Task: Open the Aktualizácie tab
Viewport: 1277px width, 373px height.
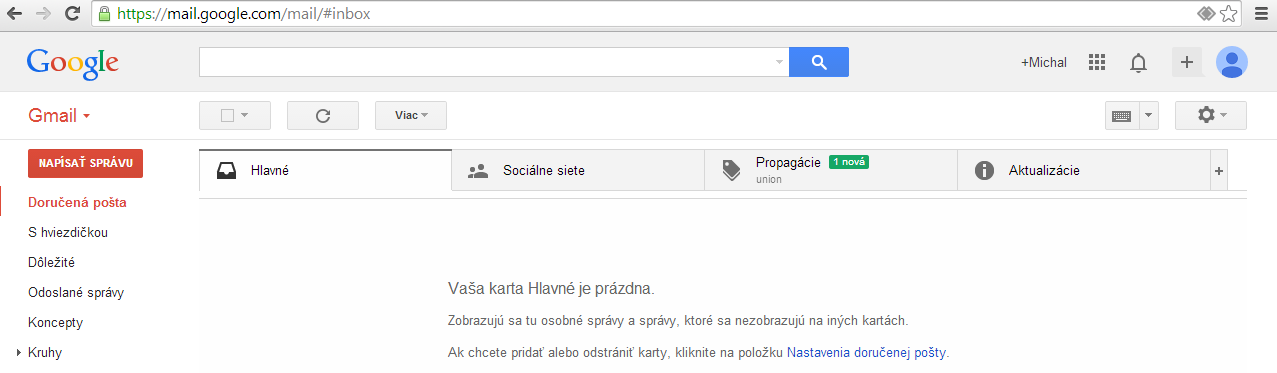Action: [1084, 170]
